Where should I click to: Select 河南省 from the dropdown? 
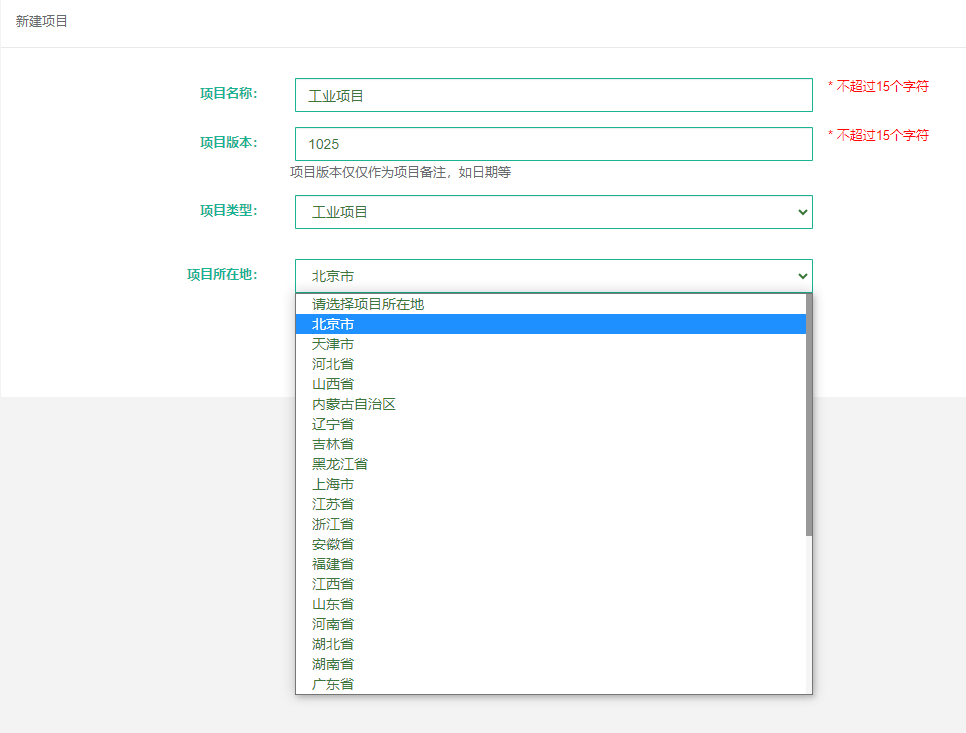coord(550,625)
